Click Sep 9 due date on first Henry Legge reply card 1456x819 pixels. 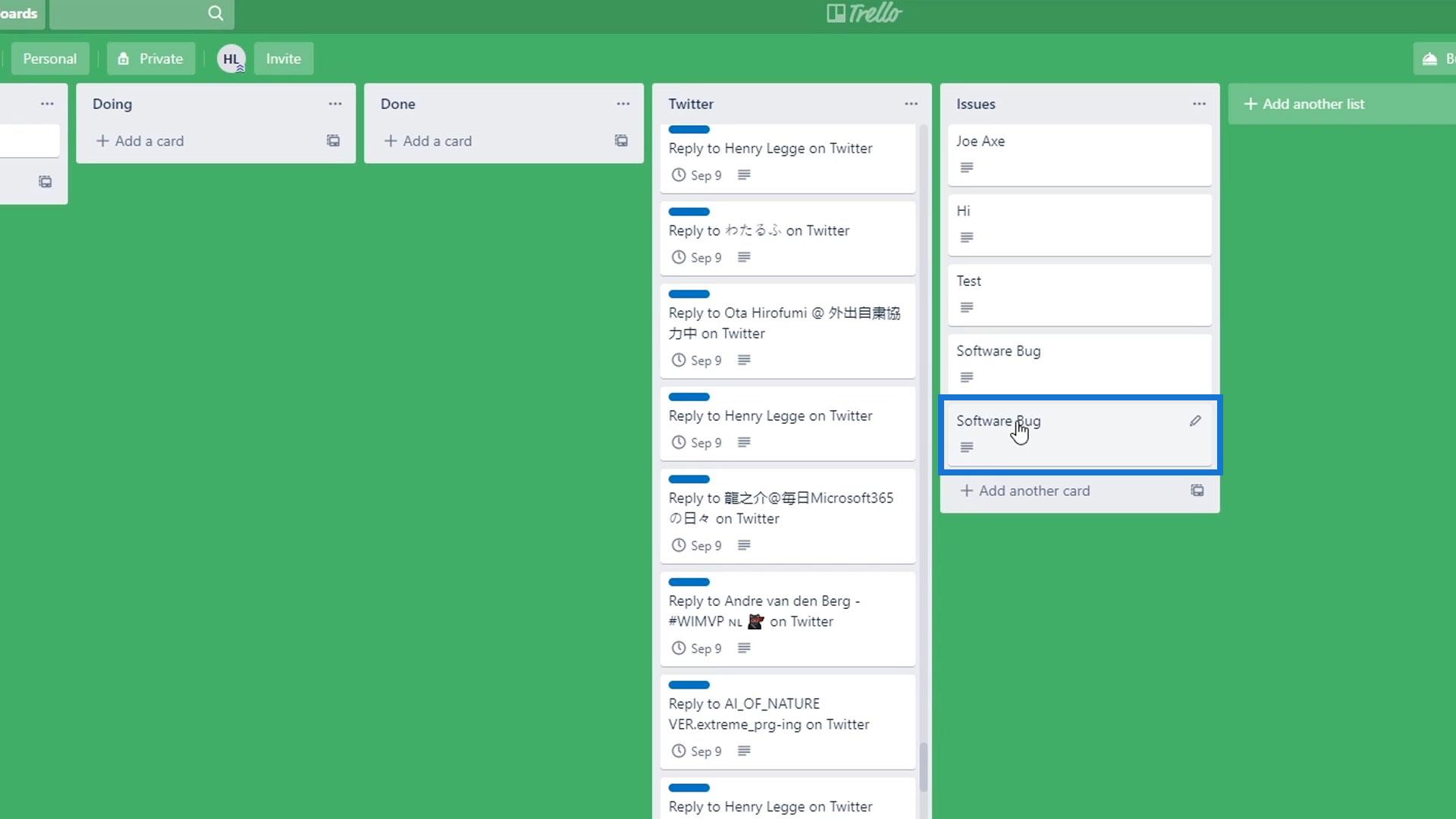[697, 175]
